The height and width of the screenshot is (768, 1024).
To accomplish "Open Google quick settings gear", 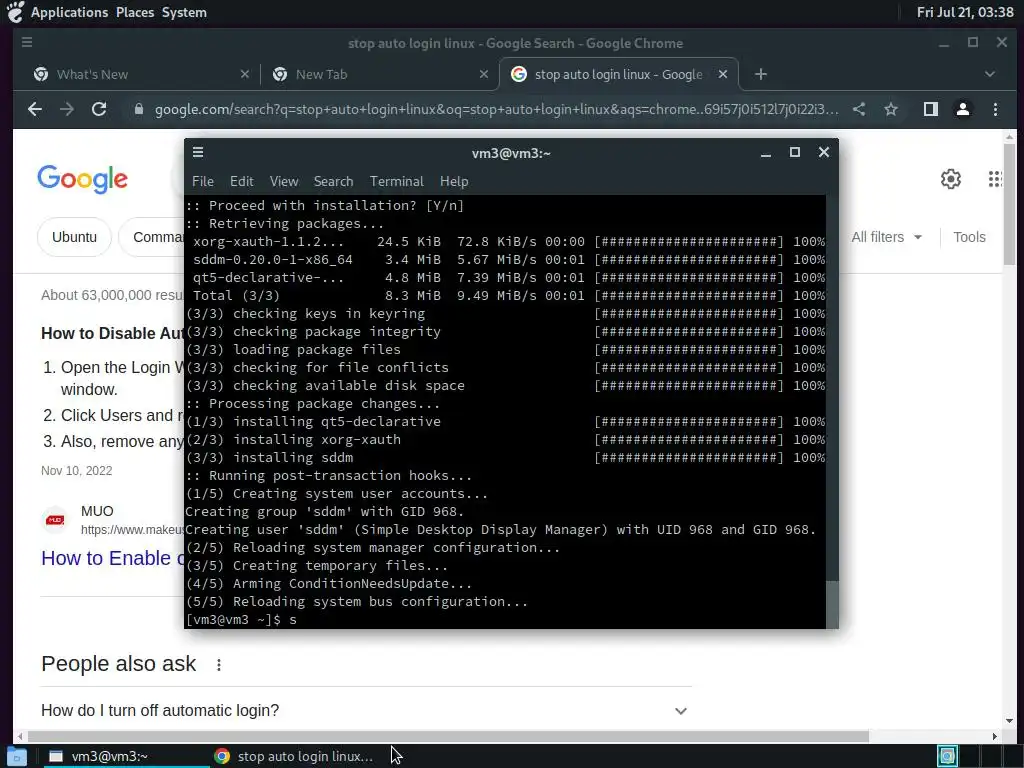I will (951, 179).
